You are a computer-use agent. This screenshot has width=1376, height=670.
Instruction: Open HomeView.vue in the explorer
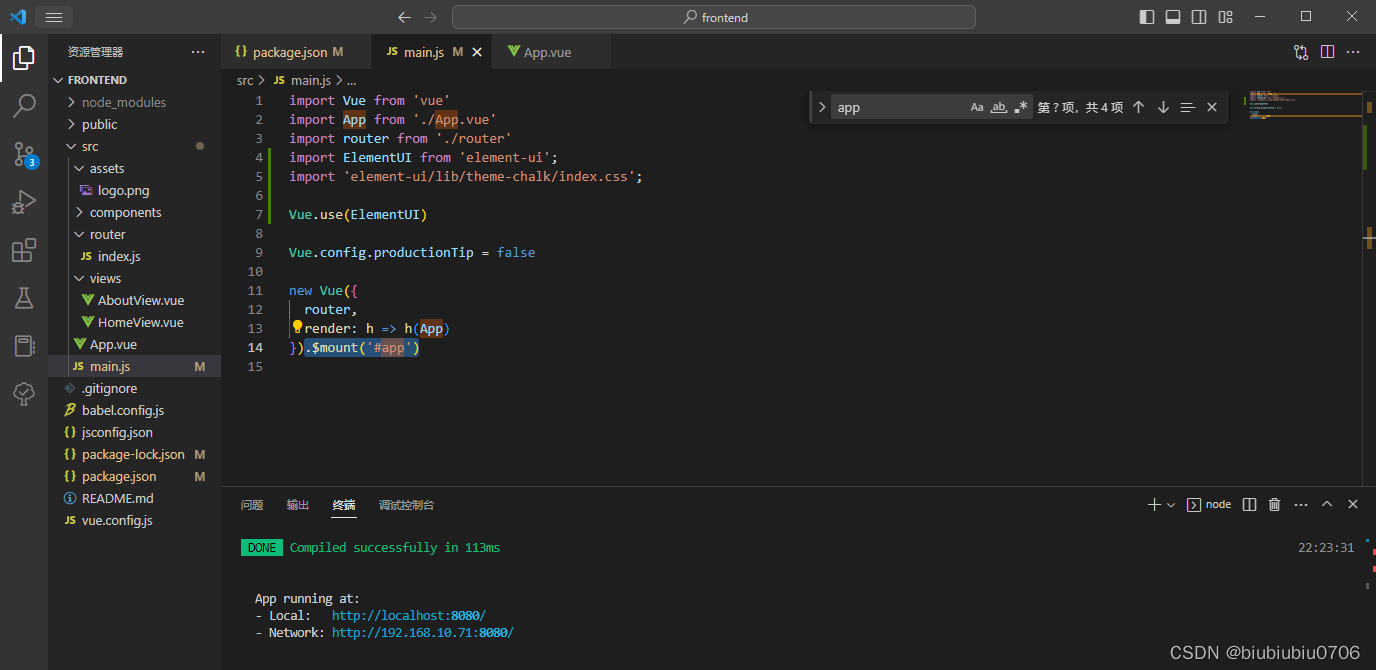pyautogui.click(x=140, y=323)
